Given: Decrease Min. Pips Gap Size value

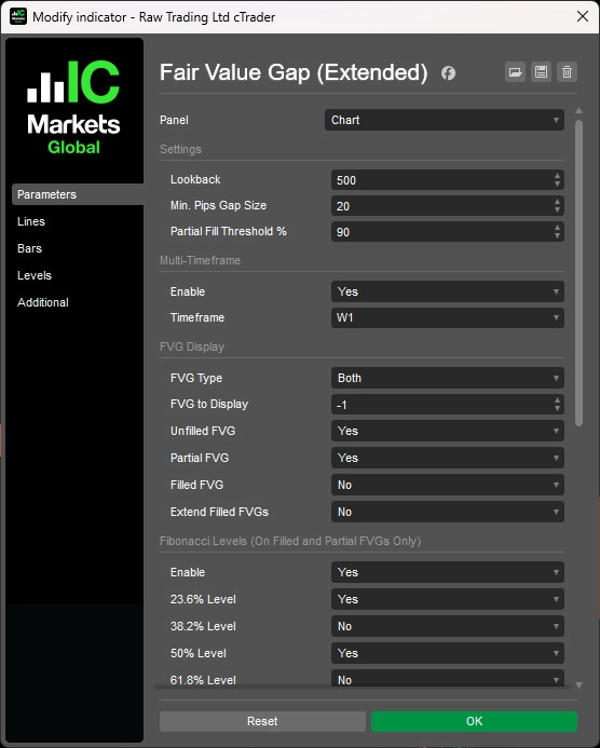Looking at the screenshot, I should point(557,210).
